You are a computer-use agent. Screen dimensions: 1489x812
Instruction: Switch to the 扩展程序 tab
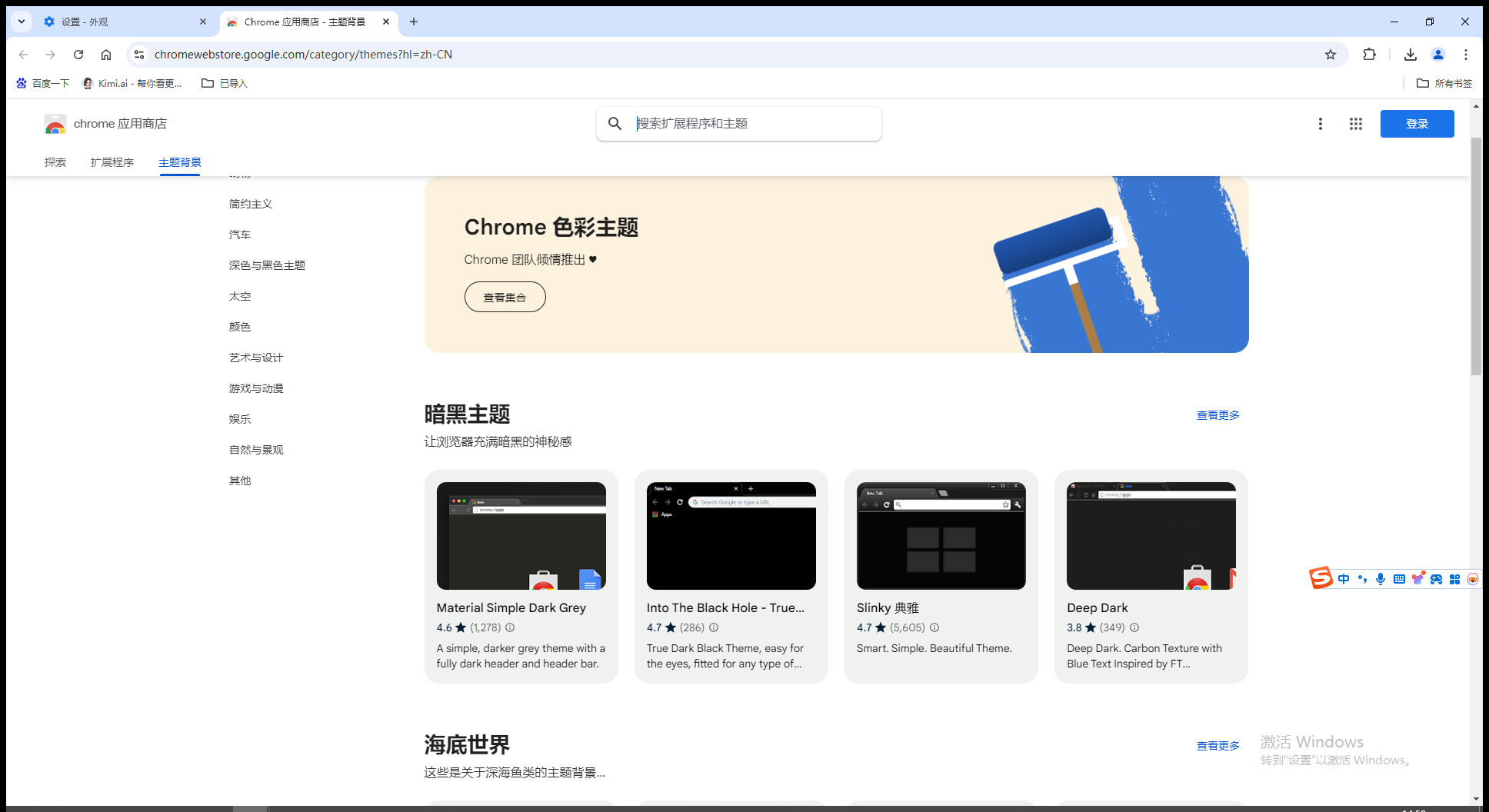point(112,162)
